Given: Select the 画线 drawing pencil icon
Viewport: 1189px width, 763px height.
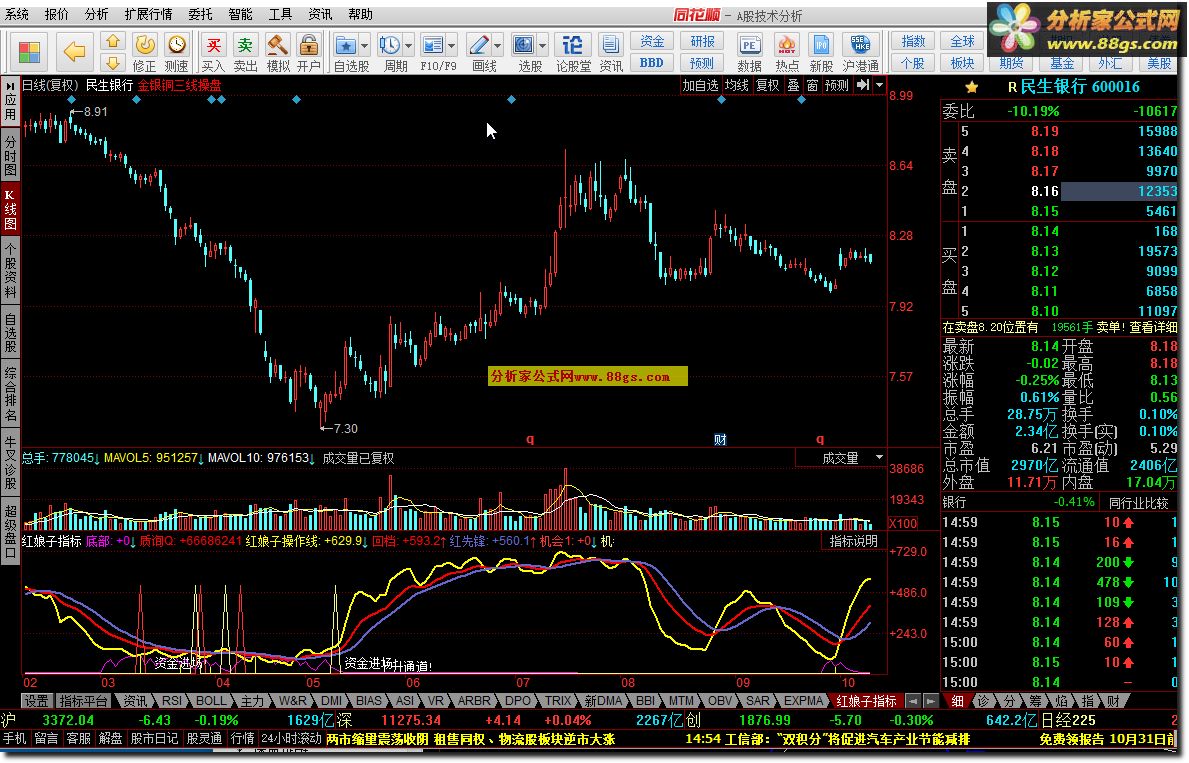Looking at the screenshot, I should tap(479, 46).
